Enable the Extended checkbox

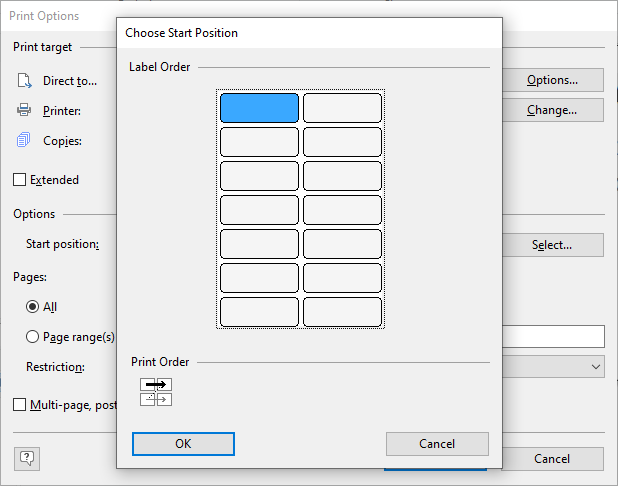pos(19,180)
